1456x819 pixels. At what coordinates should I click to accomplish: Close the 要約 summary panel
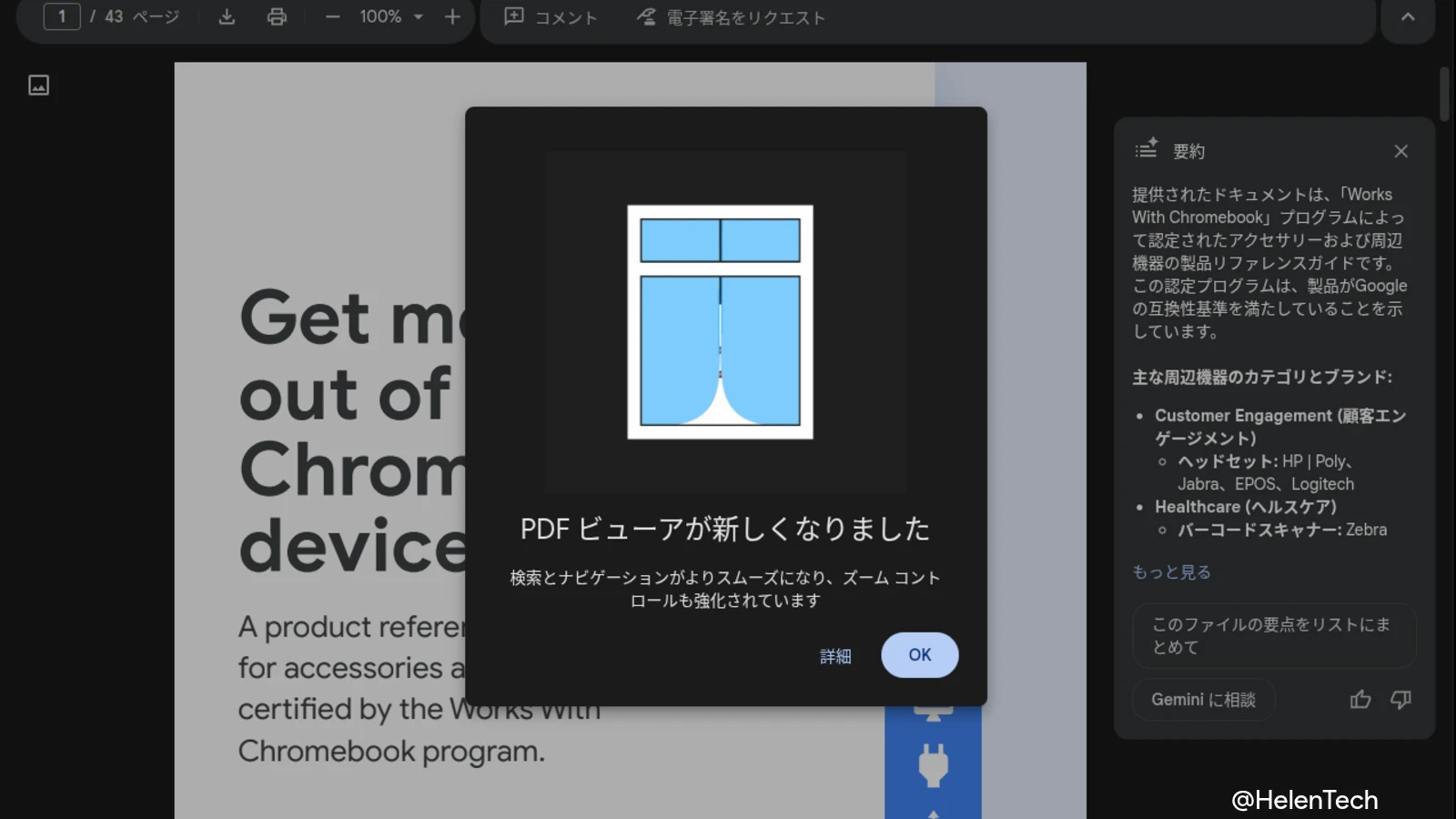[1400, 151]
